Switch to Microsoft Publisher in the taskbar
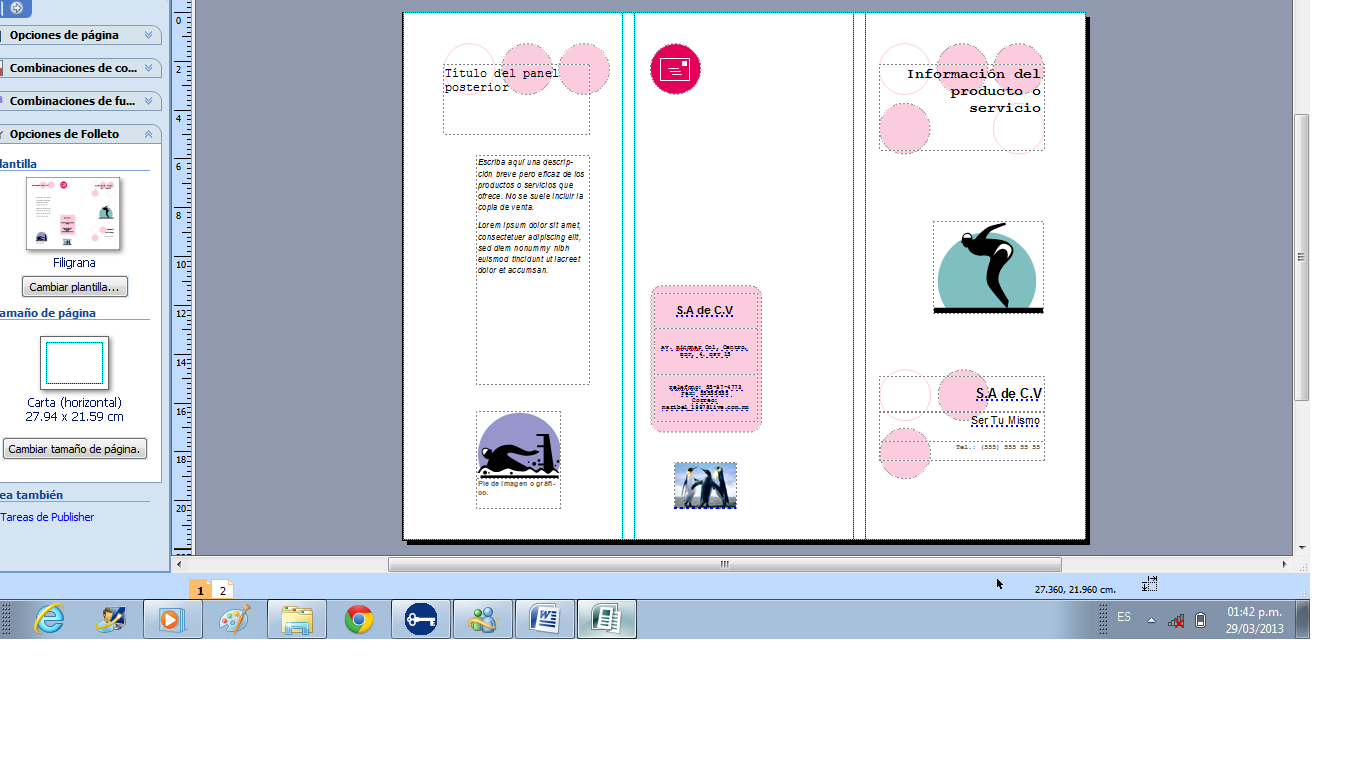The image size is (1366, 768). [607, 618]
